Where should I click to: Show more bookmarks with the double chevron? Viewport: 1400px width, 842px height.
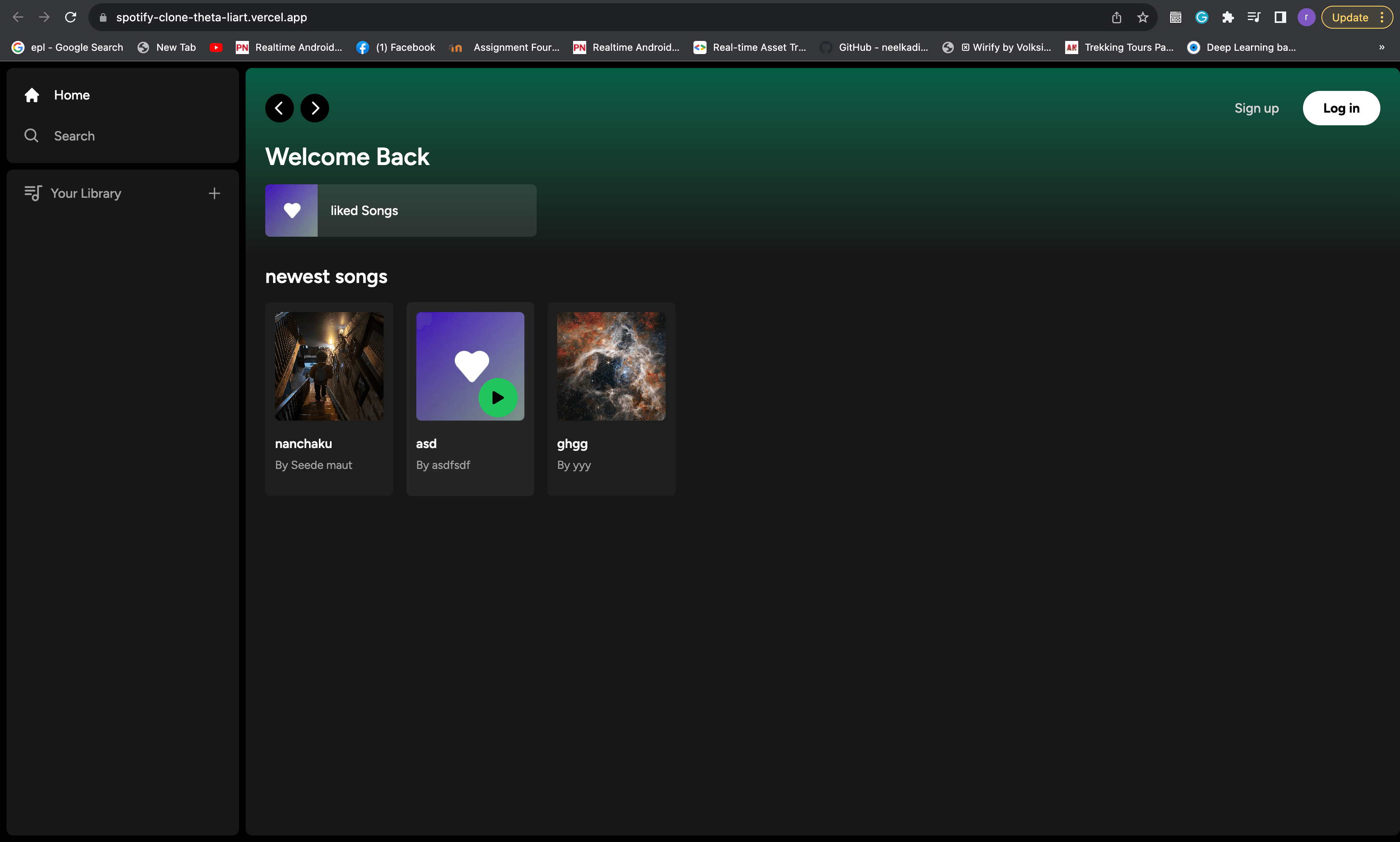coord(1382,47)
